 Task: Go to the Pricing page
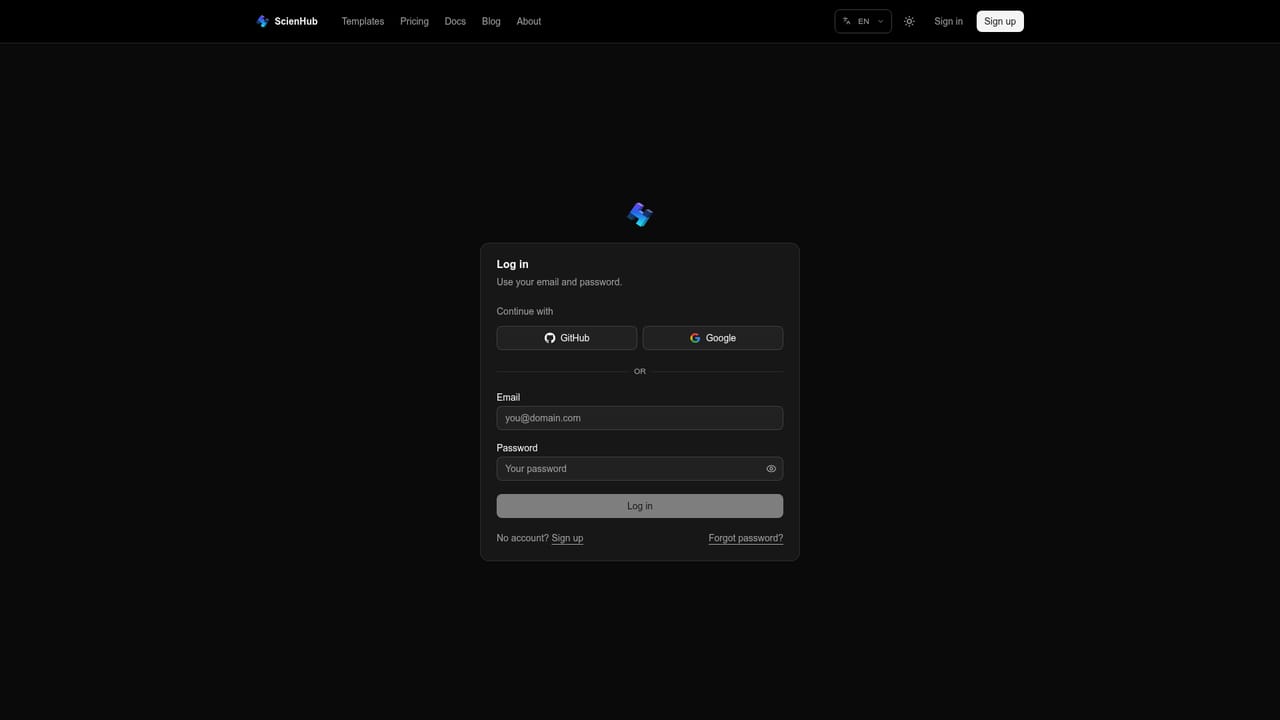(x=414, y=21)
